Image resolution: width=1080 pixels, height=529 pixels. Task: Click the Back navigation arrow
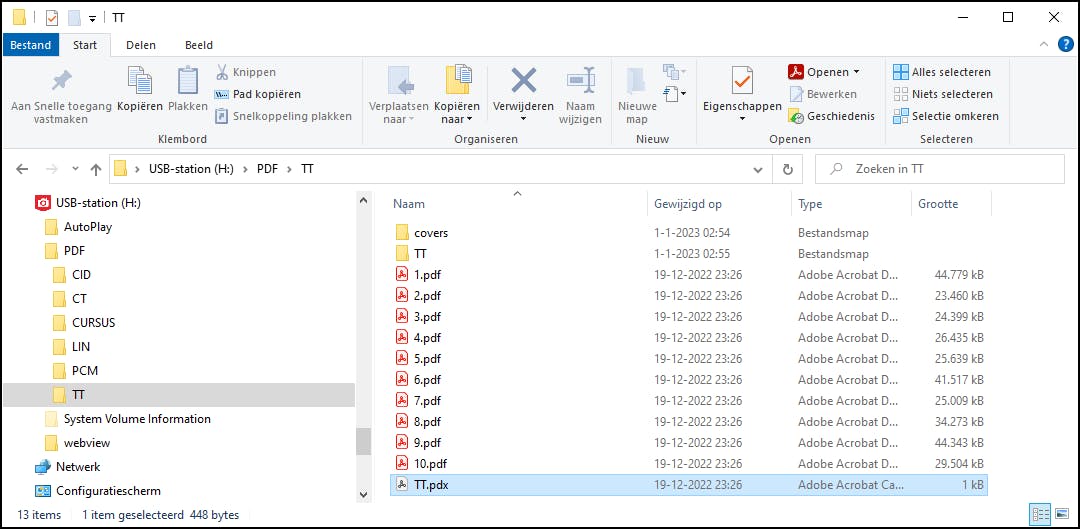click(x=22, y=169)
